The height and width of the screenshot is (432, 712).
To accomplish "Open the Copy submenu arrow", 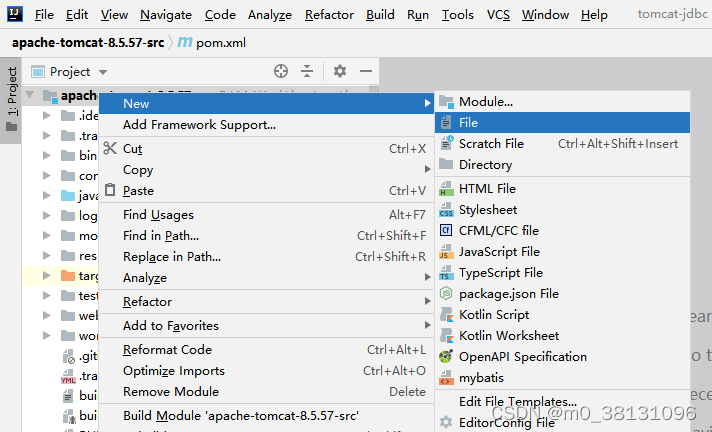I will coord(427,169).
